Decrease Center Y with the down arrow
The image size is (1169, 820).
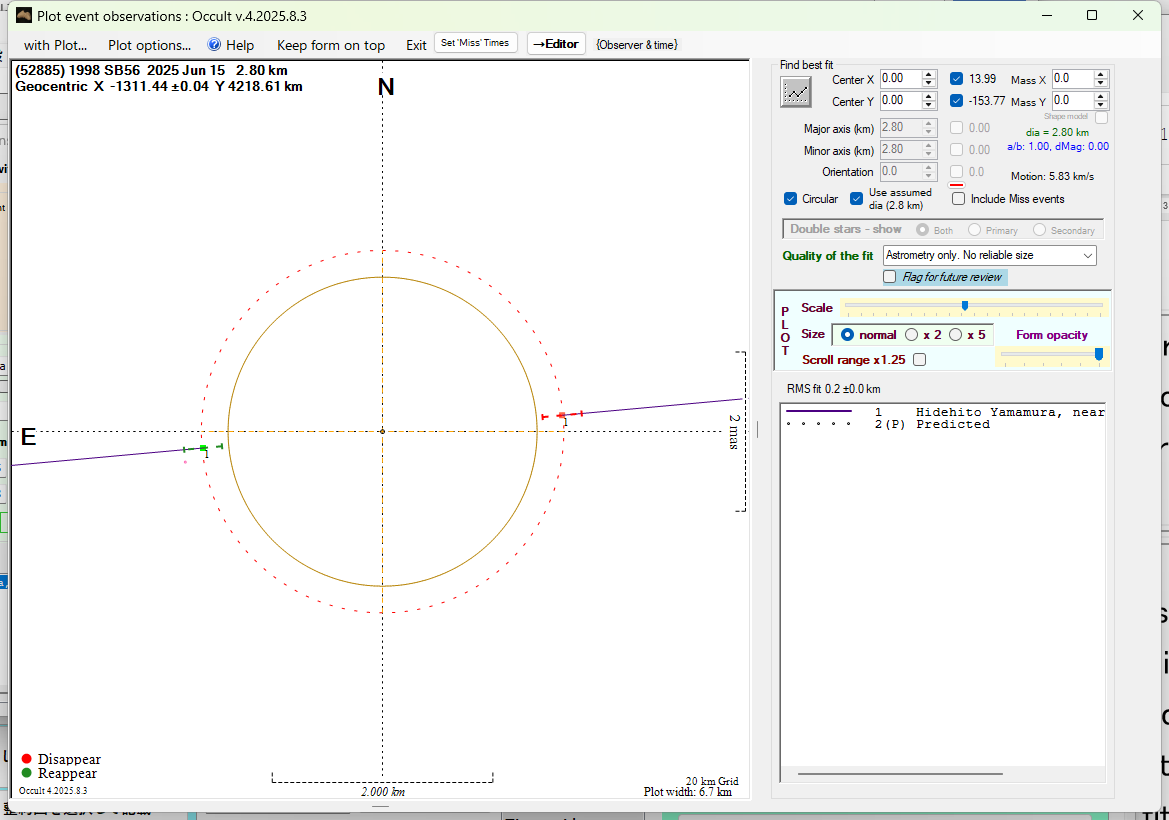[929, 105]
